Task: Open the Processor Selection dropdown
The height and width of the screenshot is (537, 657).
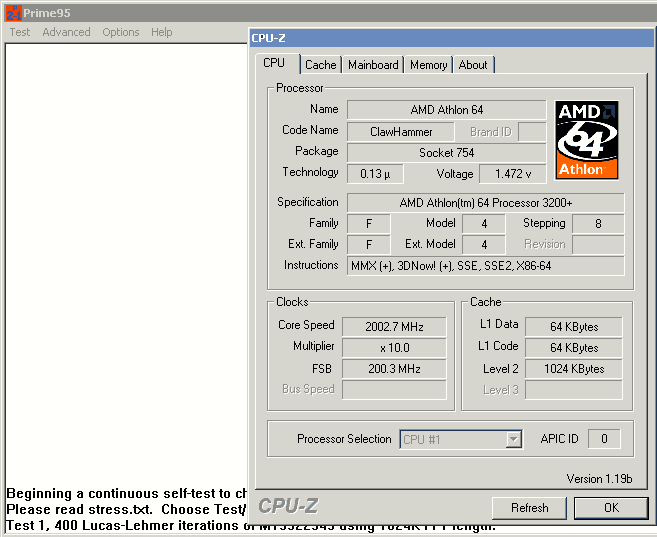Action: 461,439
